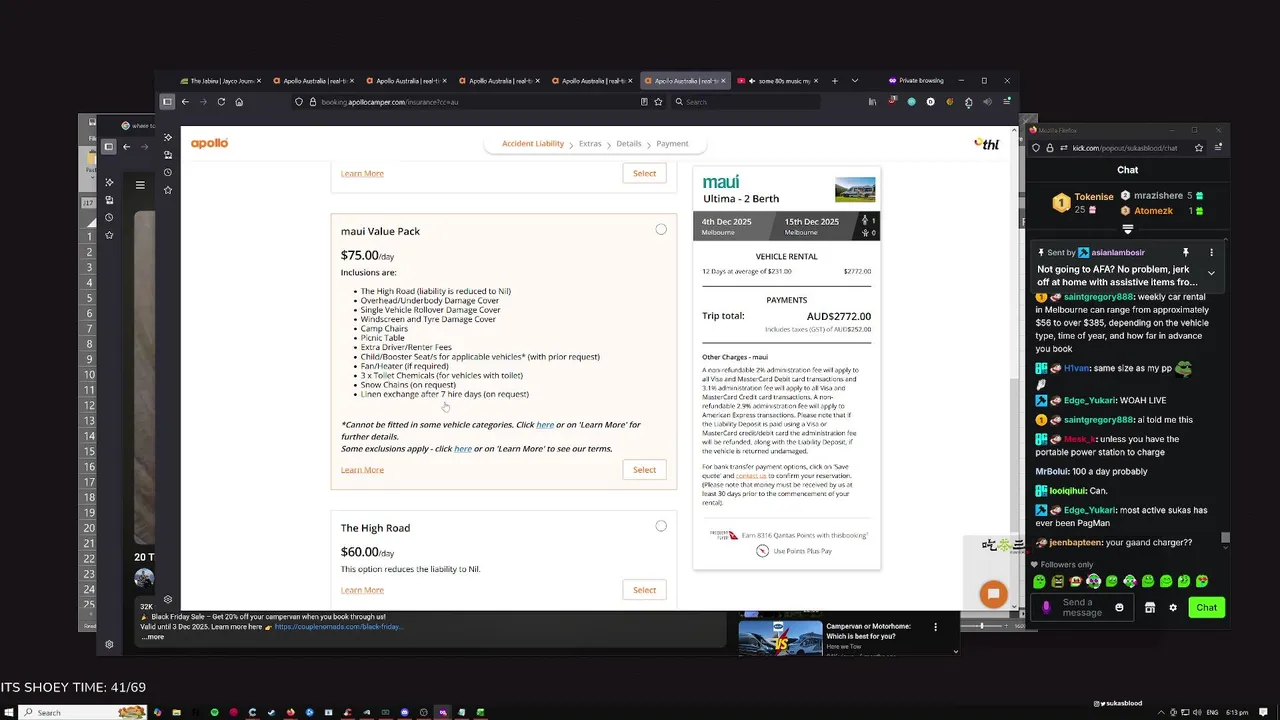Viewport: 1280px width, 720px height.
Task: Open new tab with plus button
Action: click(x=834, y=80)
